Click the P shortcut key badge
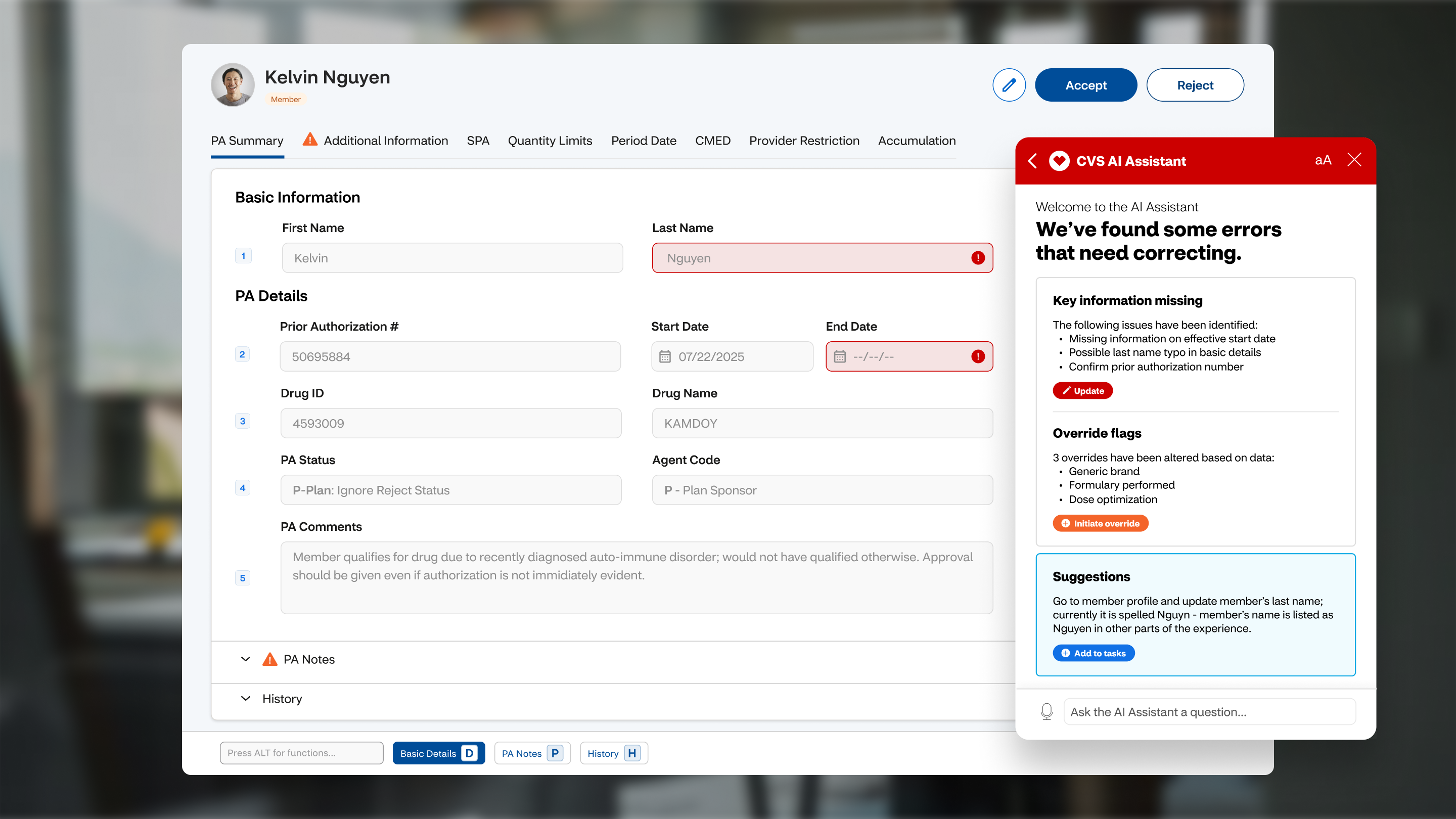The width and height of the screenshot is (1456, 819). click(555, 753)
